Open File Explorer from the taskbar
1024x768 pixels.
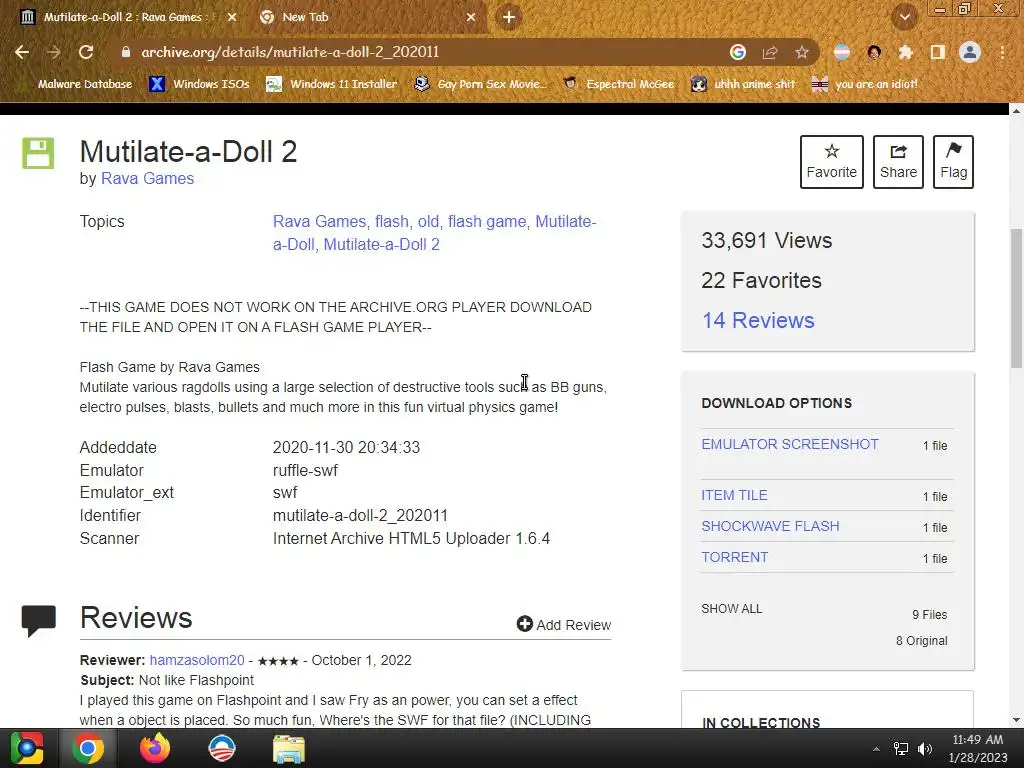(289, 748)
